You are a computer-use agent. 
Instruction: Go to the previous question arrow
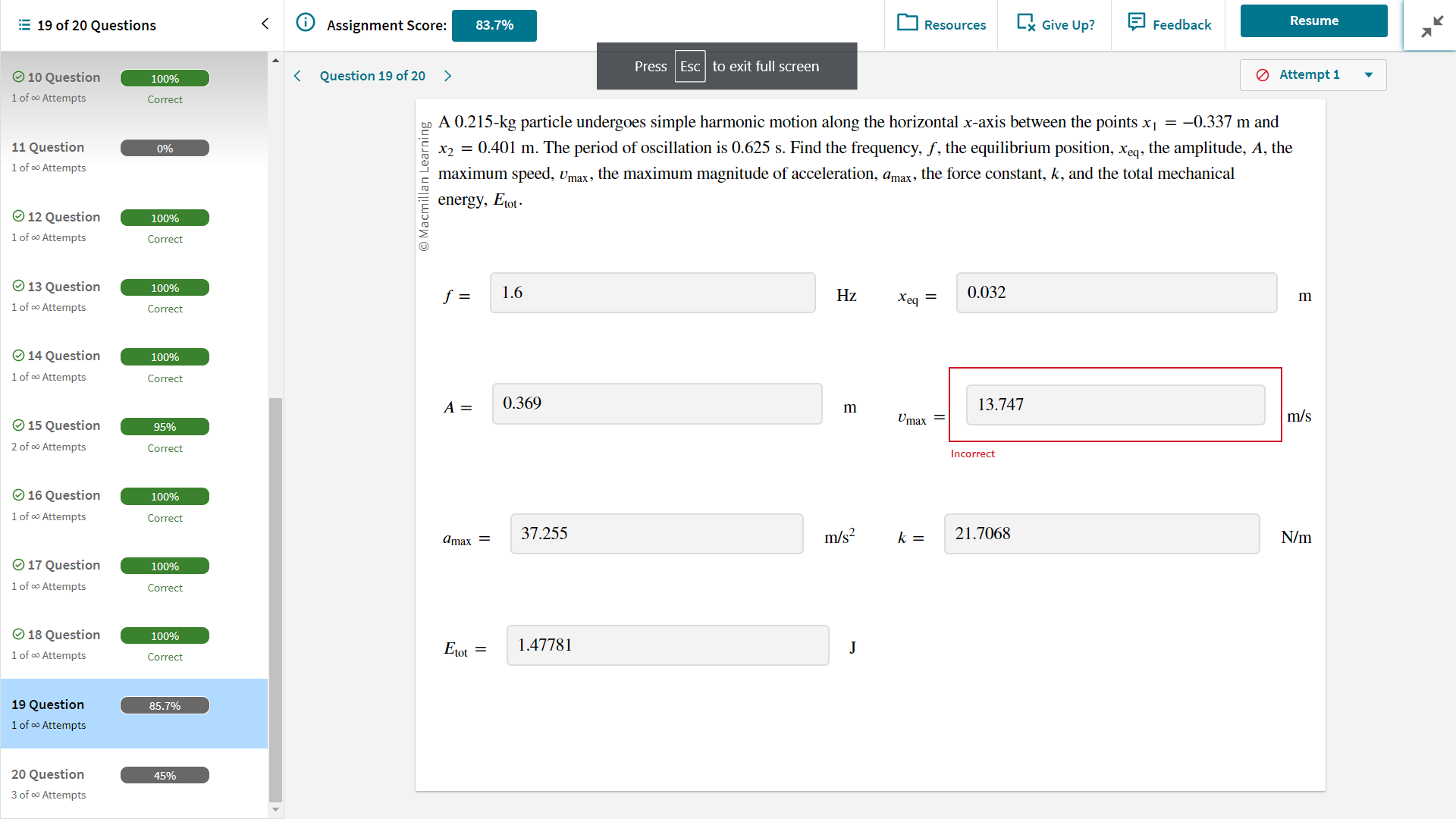click(297, 76)
